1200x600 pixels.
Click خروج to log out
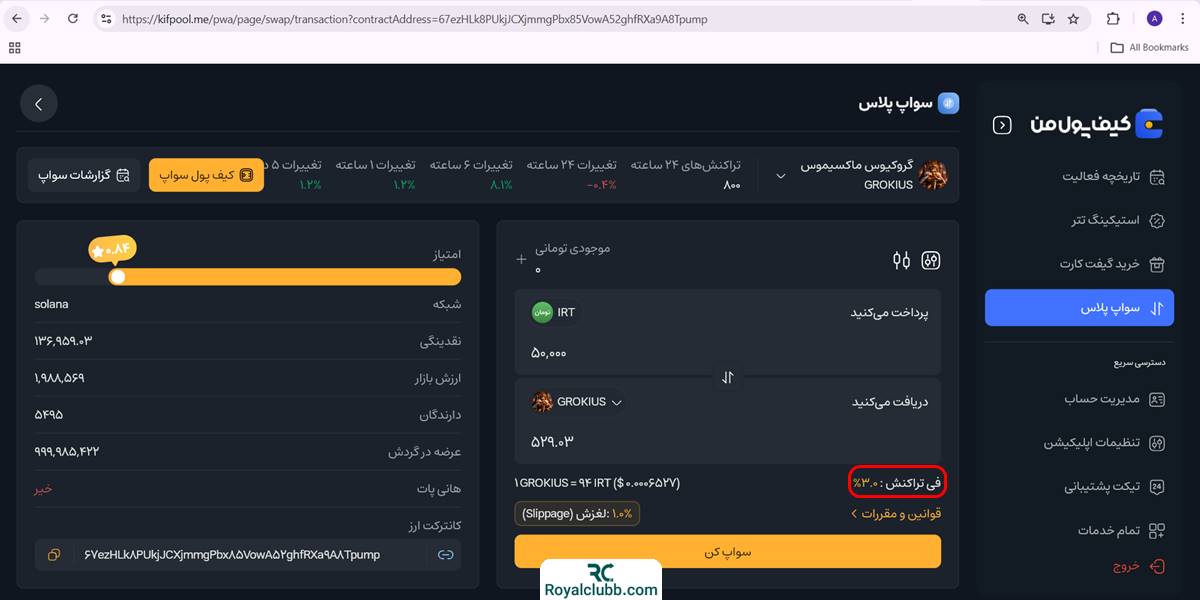1139,566
